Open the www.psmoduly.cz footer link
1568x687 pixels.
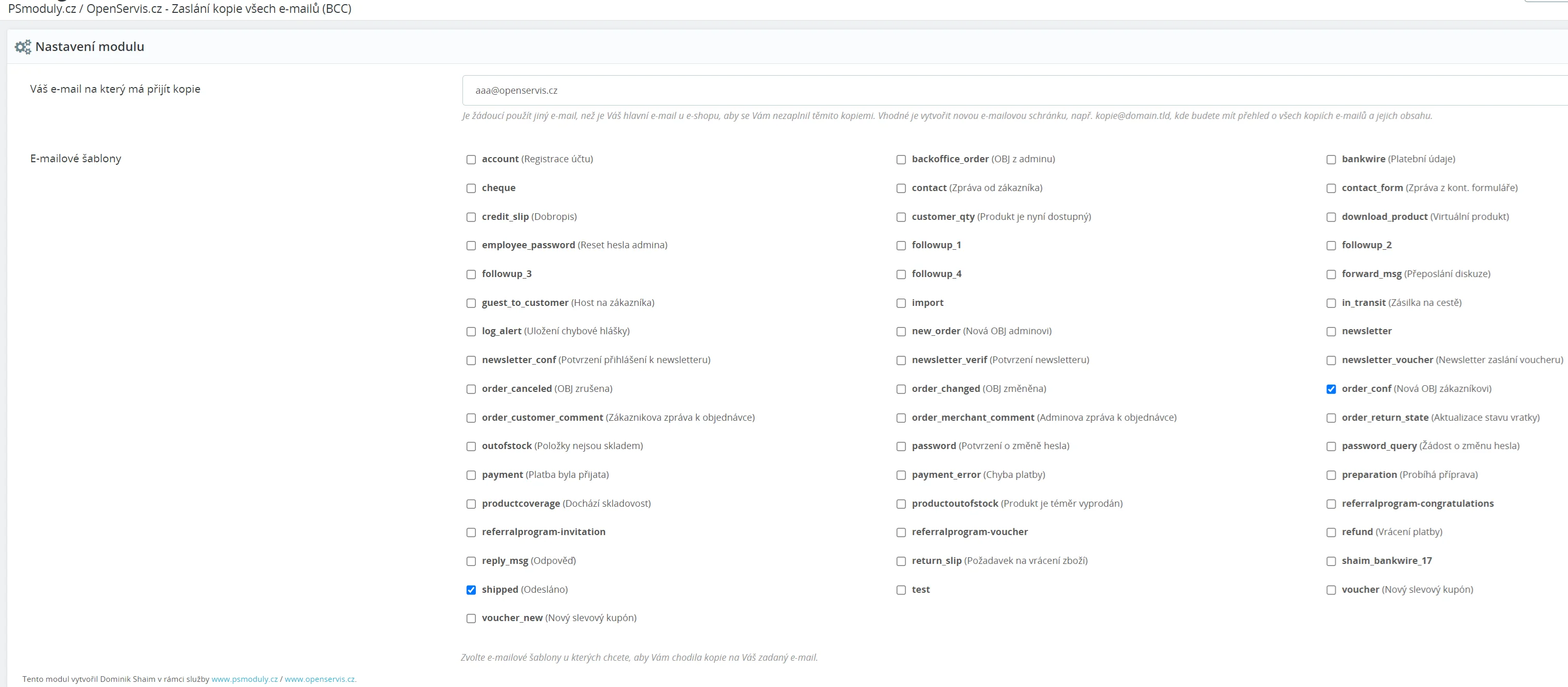coord(244,679)
